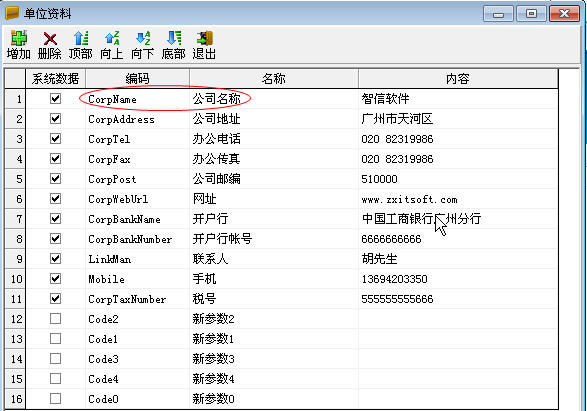The image size is (587, 411).
Task: Move the row down with 向下
Action: (143, 45)
